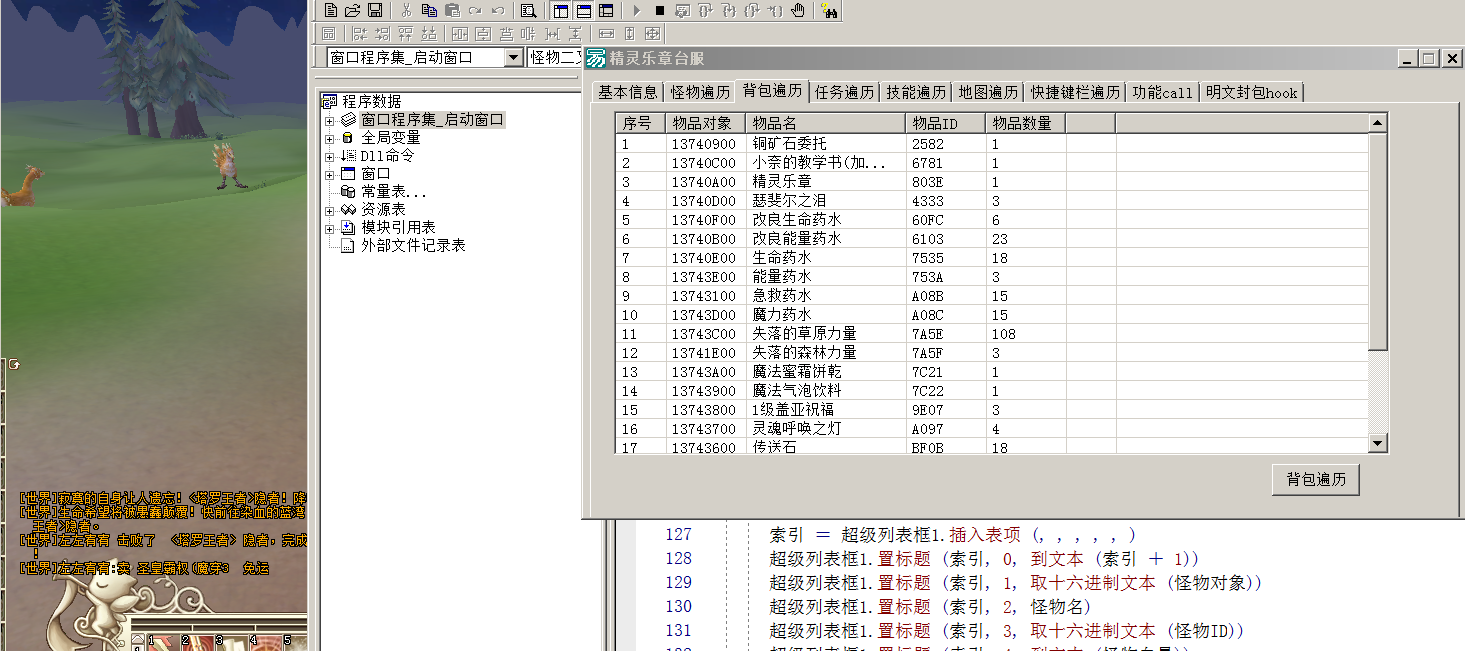Viewport: 1465px width, 651px height.
Task: Open the 窗口程序集_启动窗口 combo box dropdown
Action: [514, 57]
